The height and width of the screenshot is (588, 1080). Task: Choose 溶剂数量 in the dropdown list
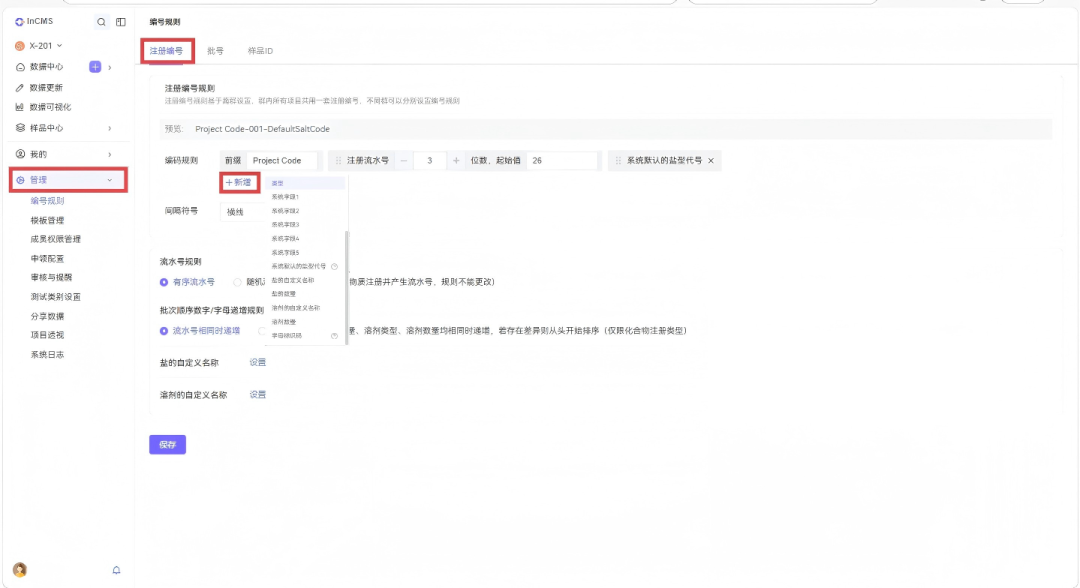click(305, 322)
